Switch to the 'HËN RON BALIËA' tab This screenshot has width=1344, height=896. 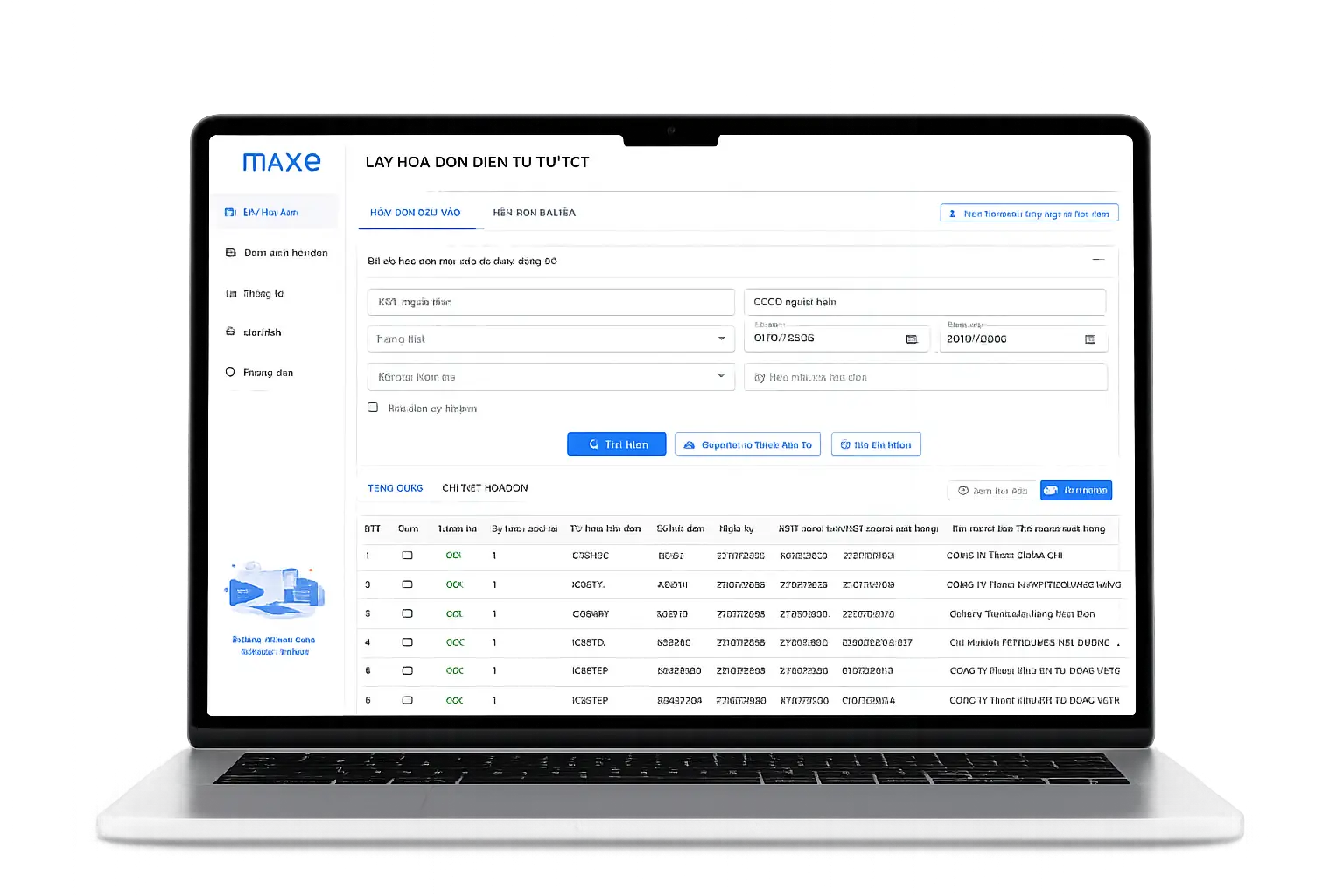point(534,213)
